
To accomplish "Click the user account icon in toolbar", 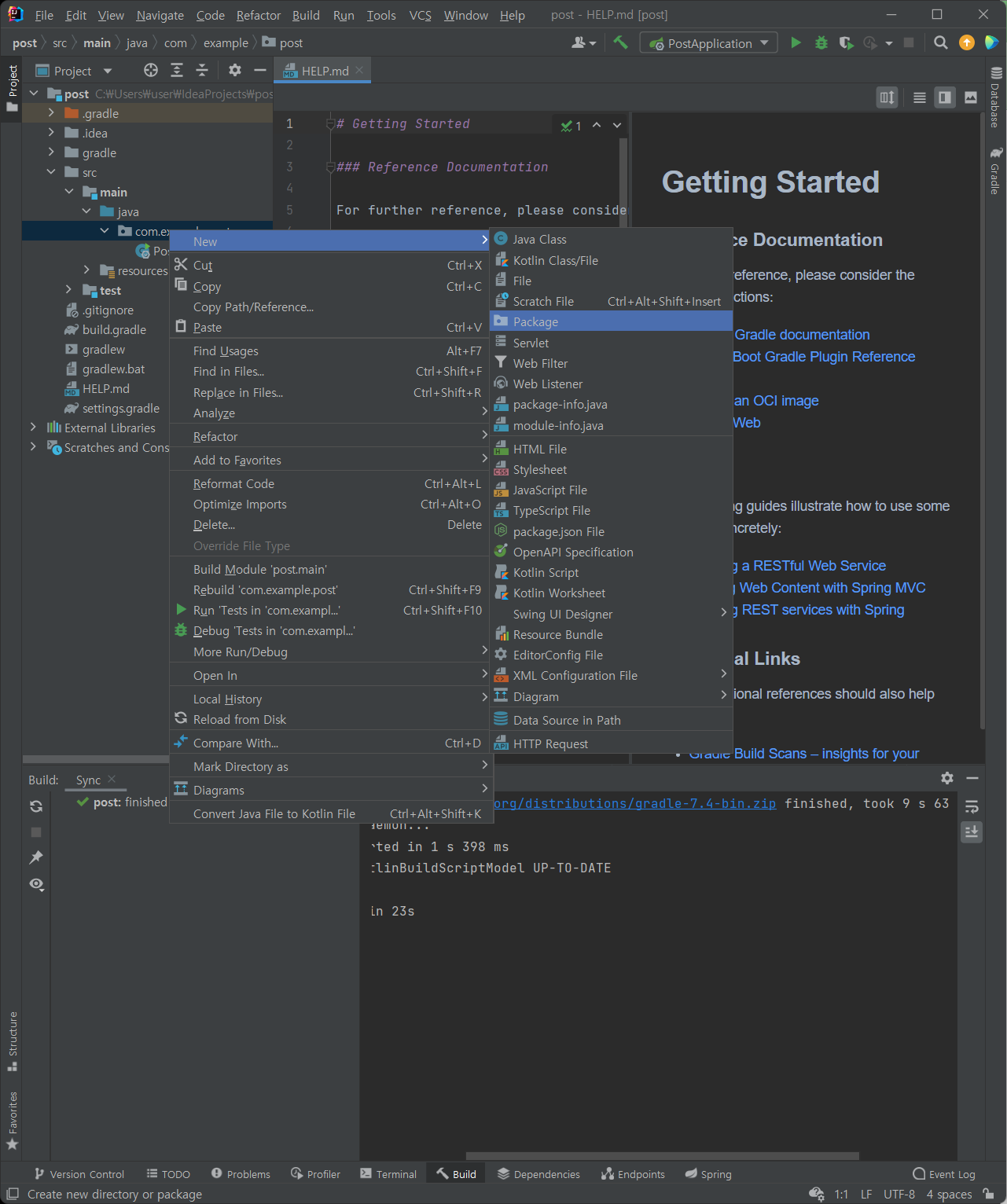I will click(583, 42).
